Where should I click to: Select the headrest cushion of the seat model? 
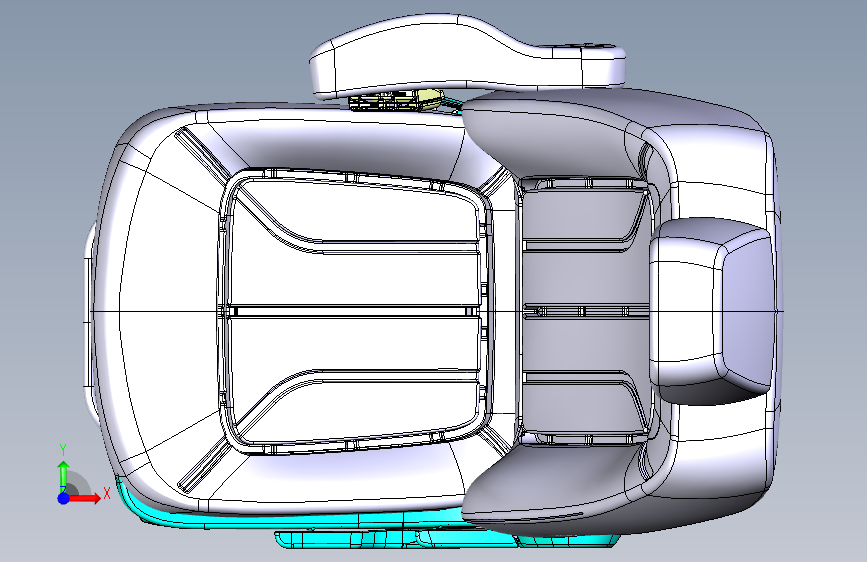(712, 310)
